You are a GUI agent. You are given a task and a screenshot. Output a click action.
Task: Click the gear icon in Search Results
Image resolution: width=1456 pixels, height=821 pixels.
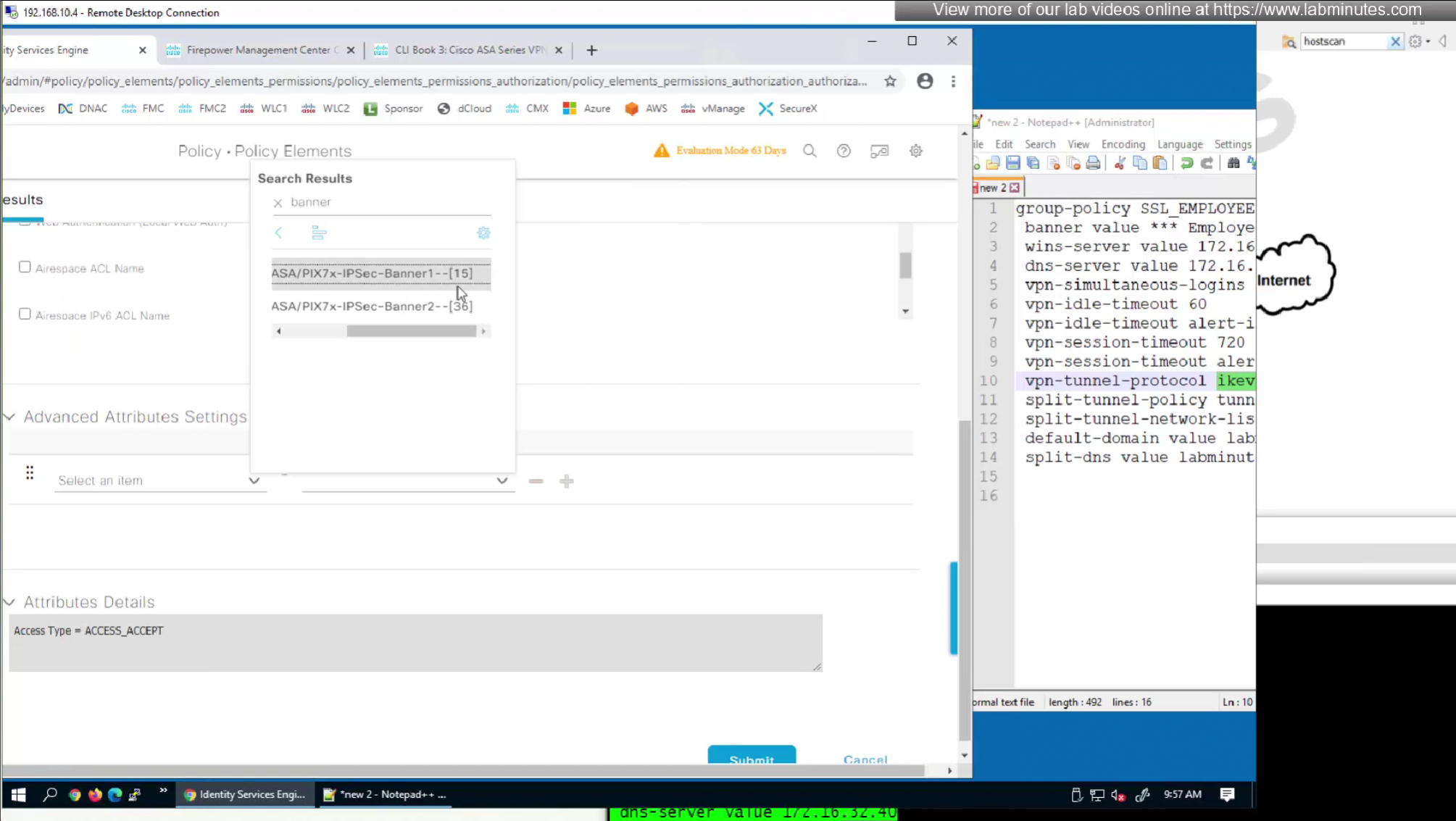tap(483, 233)
